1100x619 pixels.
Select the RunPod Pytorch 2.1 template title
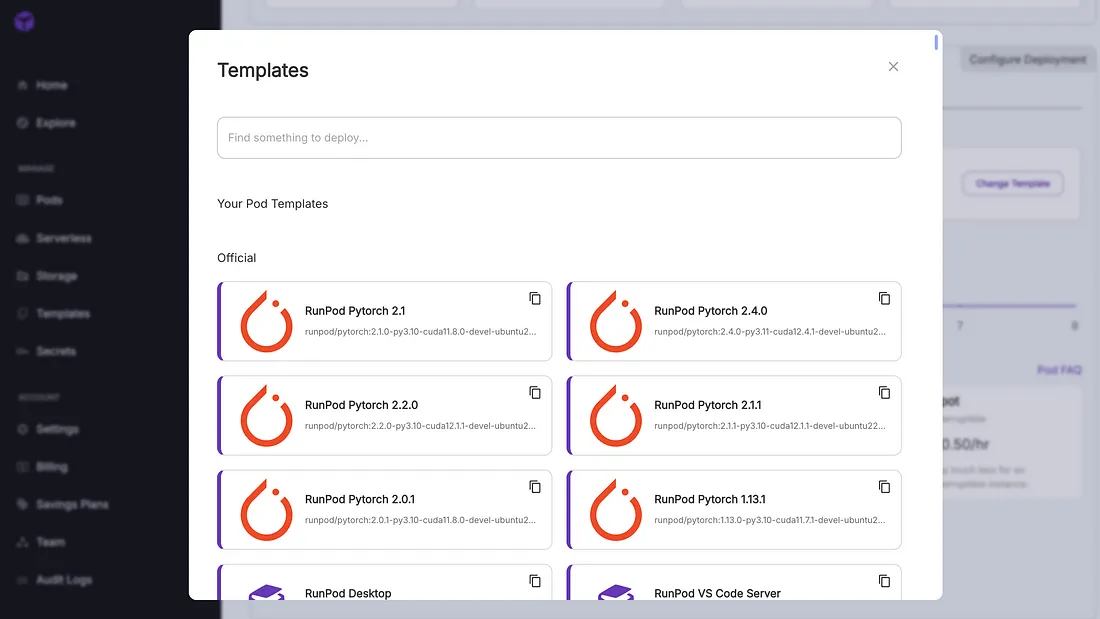pyautogui.click(x=355, y=311)
